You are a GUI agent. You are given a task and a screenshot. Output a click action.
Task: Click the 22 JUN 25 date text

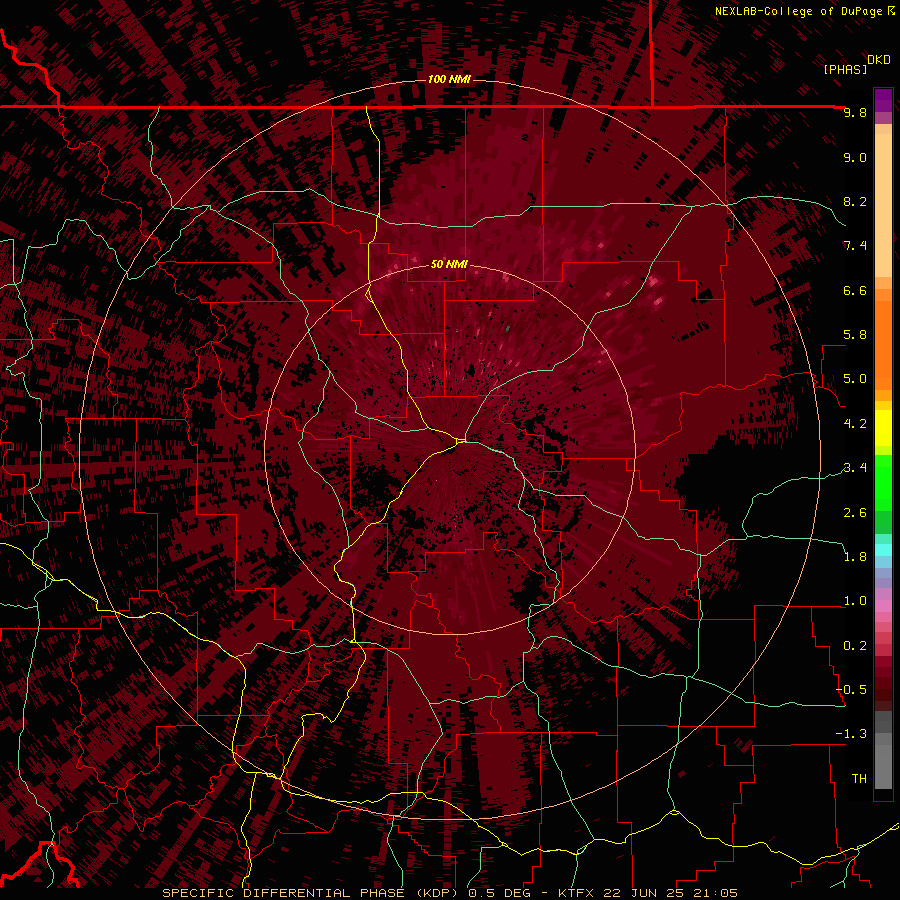click(x=644, y=893)
